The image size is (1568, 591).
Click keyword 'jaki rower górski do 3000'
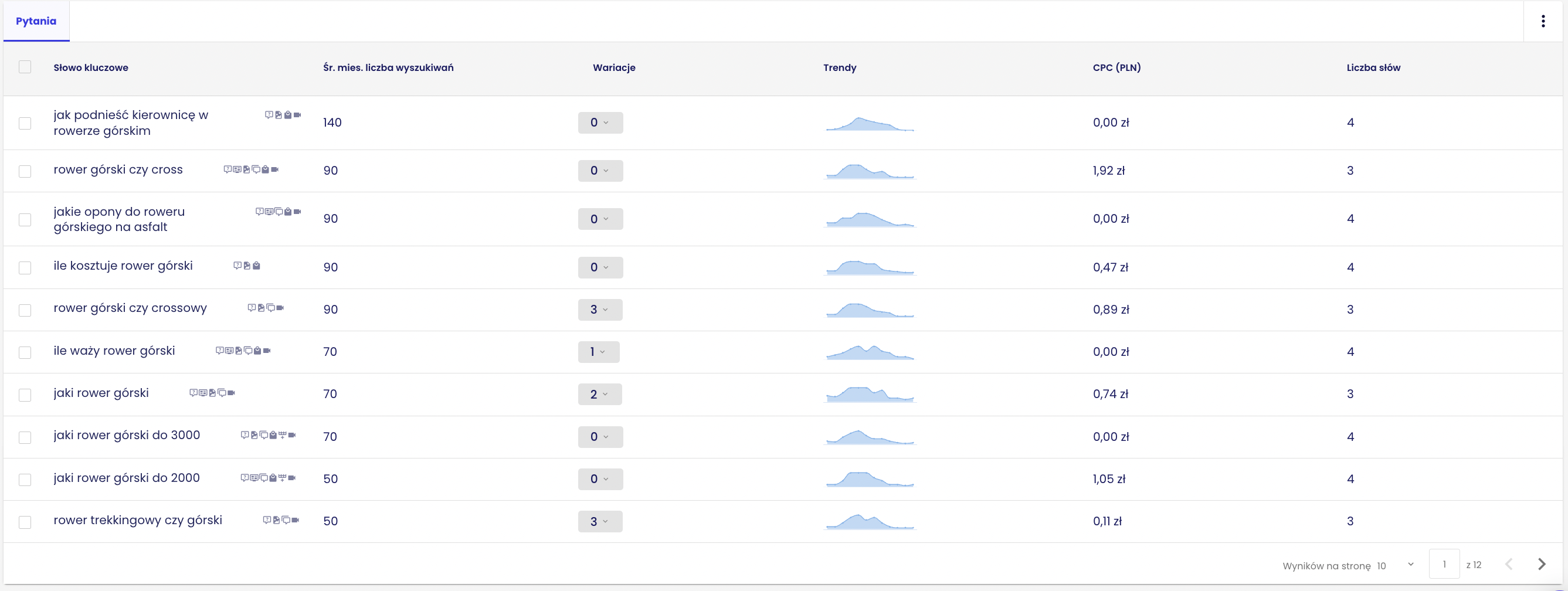[x=127, y=435]
